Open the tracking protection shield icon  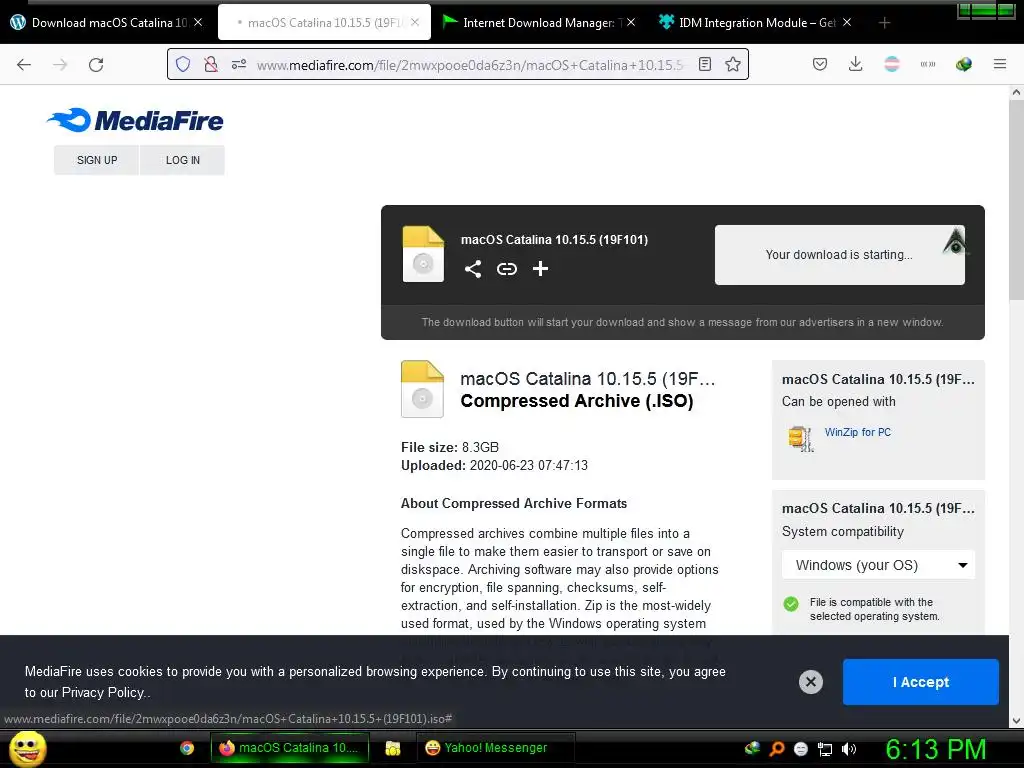(x=183, y=64)
